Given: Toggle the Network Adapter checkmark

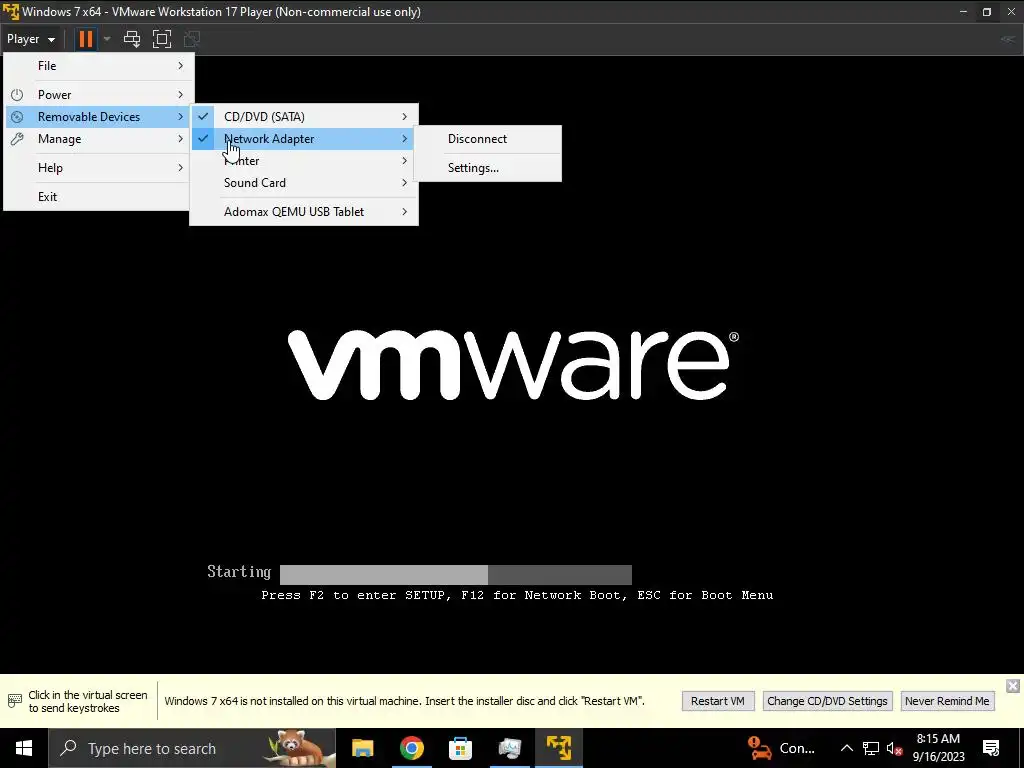Looking at the screenshot, I should (x=203, y=138).
